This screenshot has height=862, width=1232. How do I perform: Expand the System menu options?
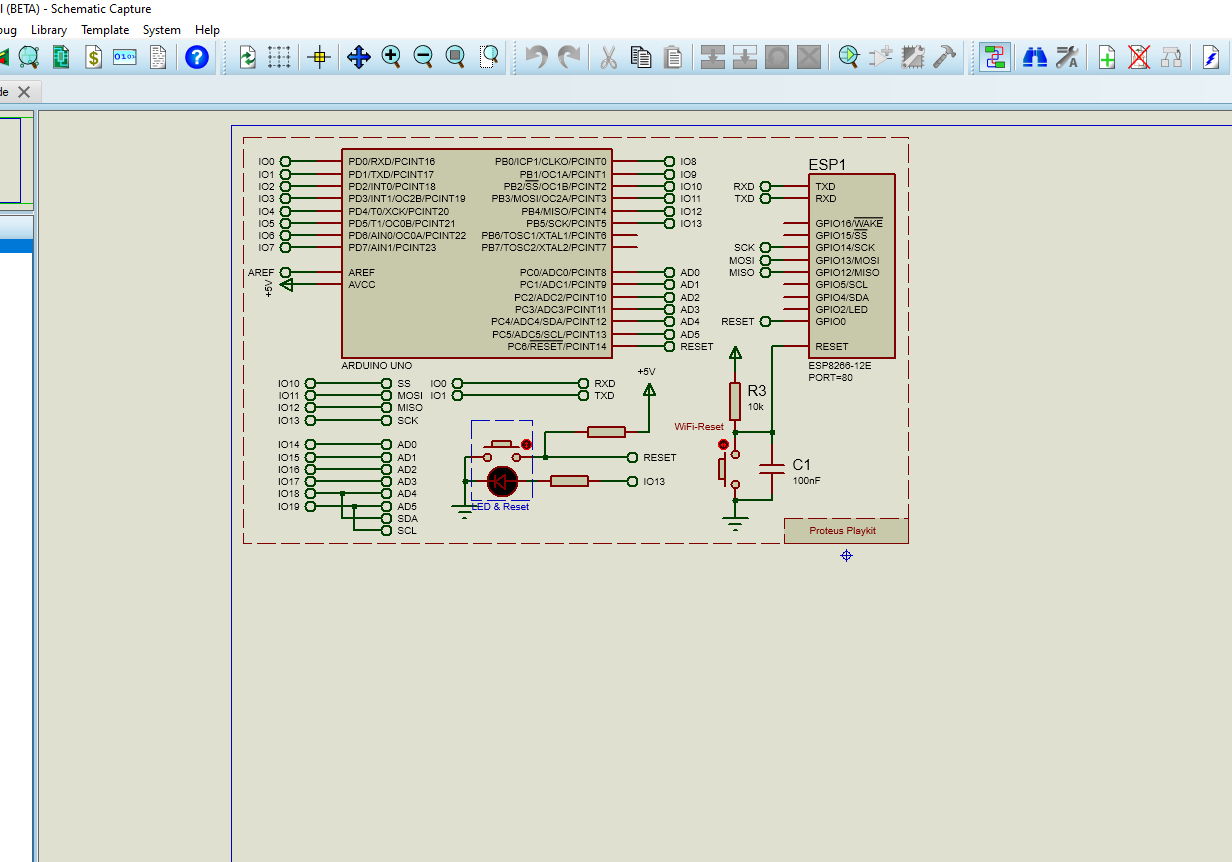pos(161,29)
